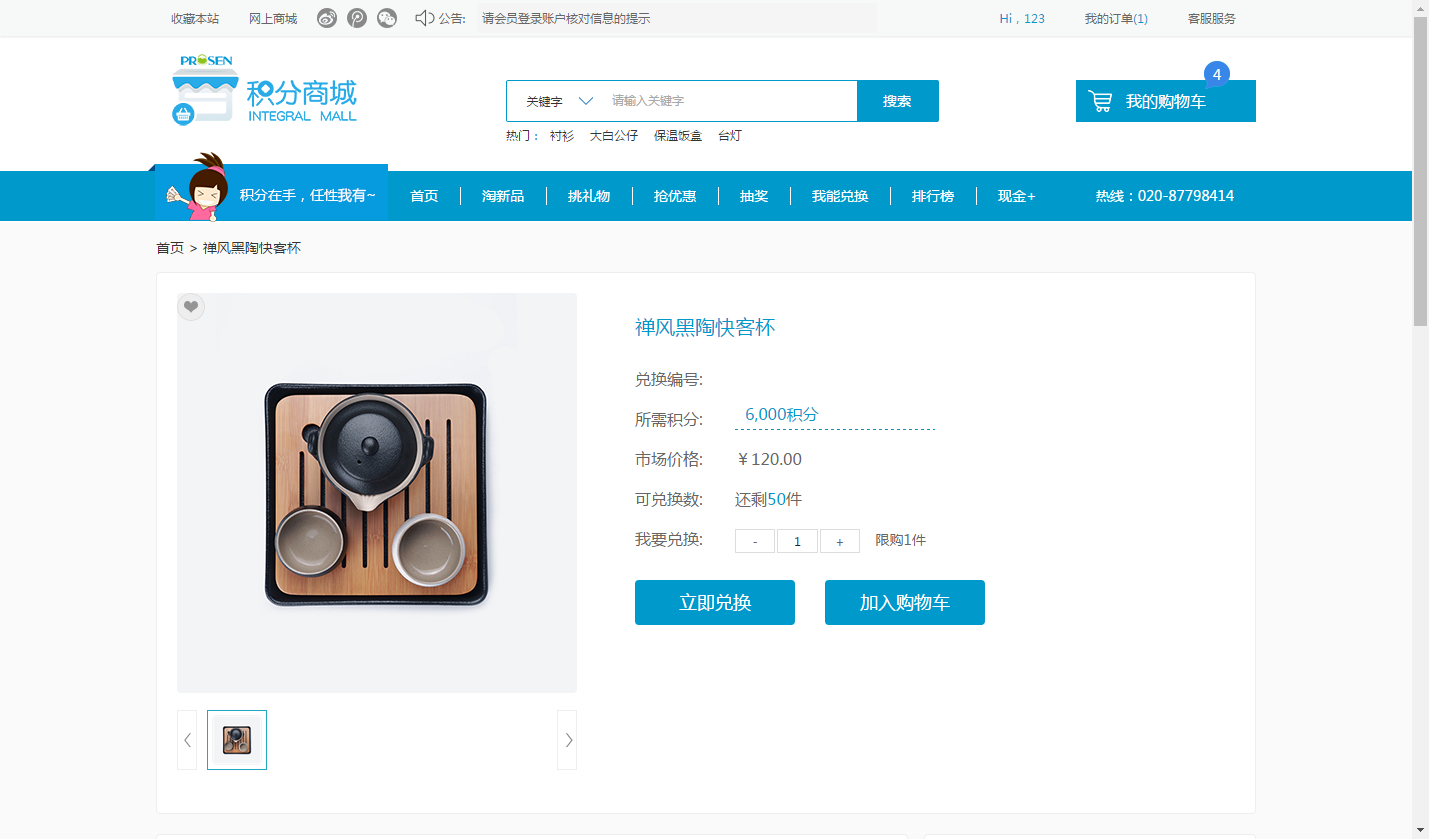This screenshot has width=1429, height=839.
Task: Select the tea set product thumbnail
Action: [x=237, y=740]
